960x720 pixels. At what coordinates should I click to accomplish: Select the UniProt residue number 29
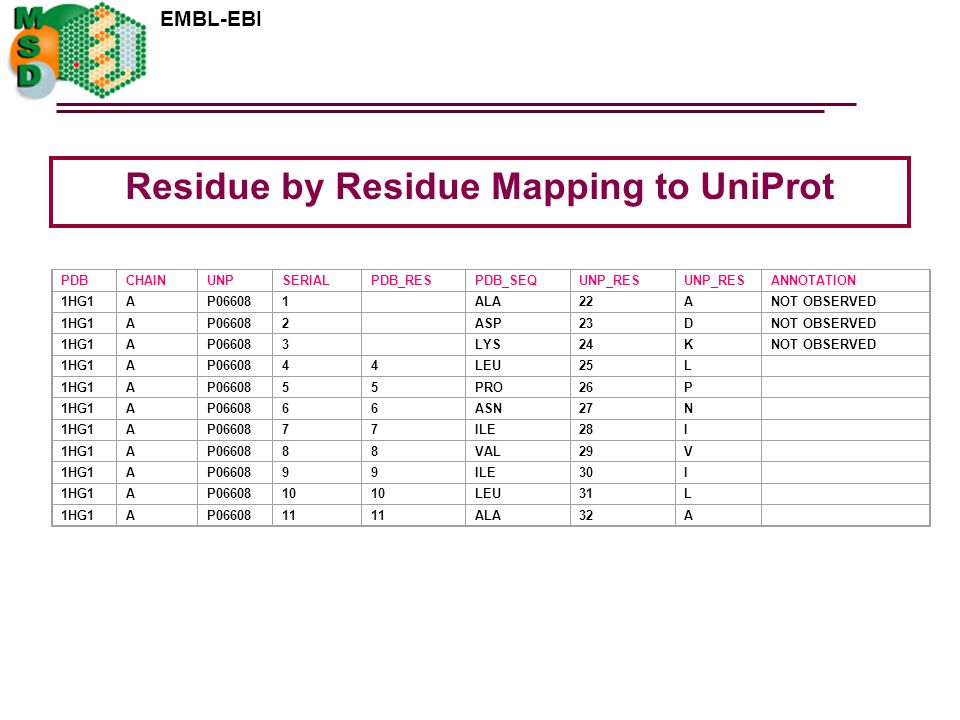(x=586, y=451)
